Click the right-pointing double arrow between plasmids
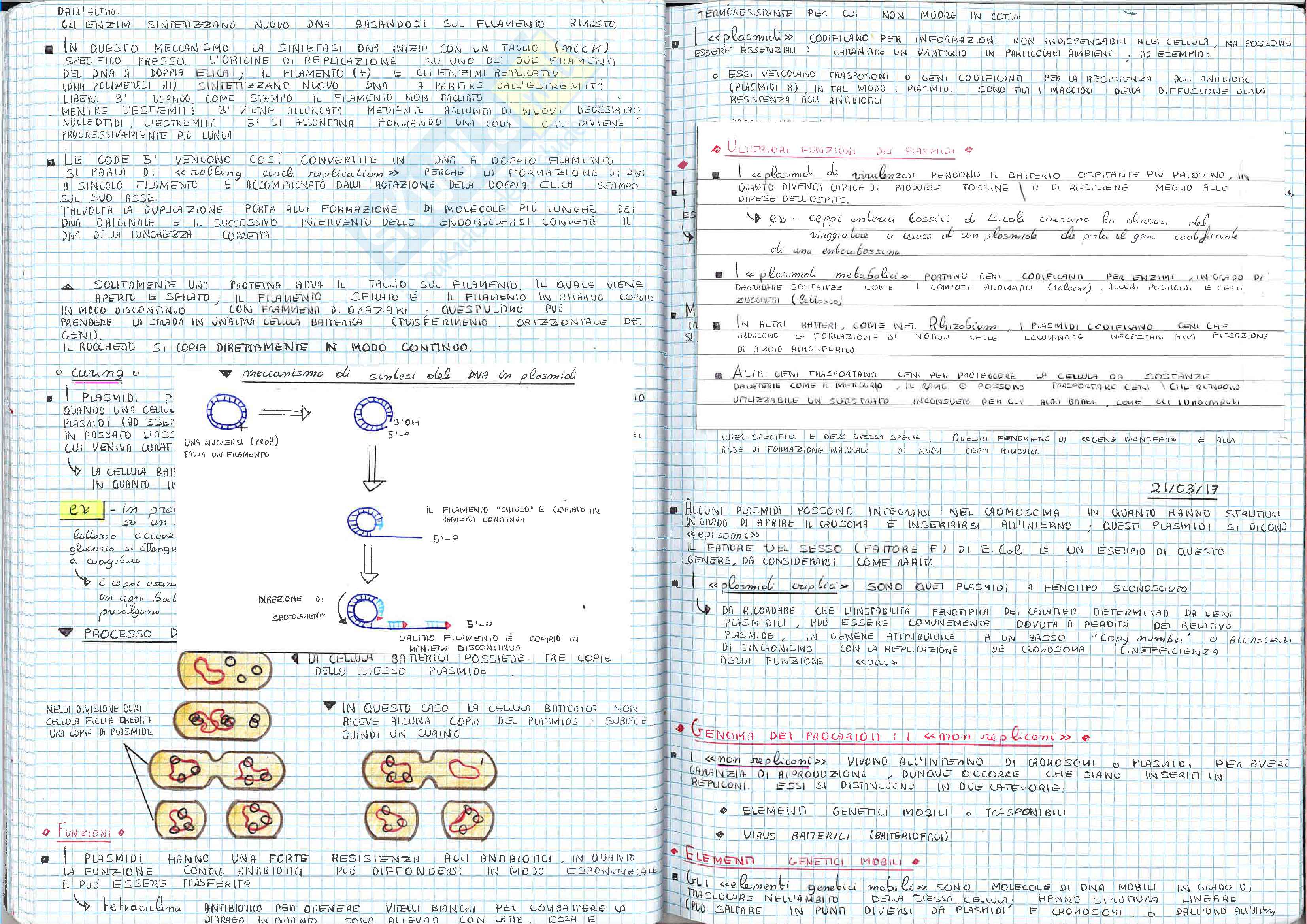Viewport: 1307px width, 924px height. pos(285,413)
